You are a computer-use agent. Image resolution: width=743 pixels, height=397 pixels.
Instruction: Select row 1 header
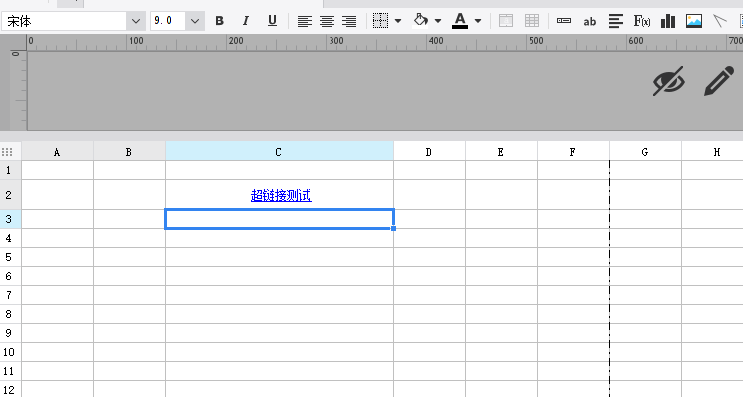point(10,170)
